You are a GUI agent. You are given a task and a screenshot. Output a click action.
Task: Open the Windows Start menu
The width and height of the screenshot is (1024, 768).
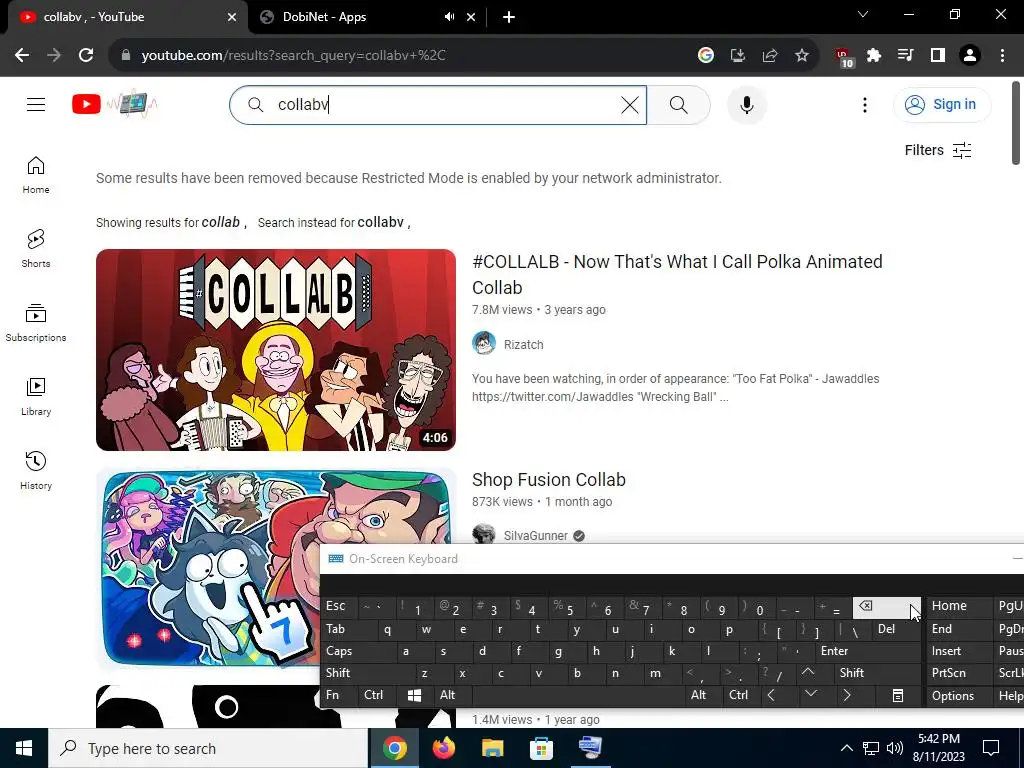24,748
